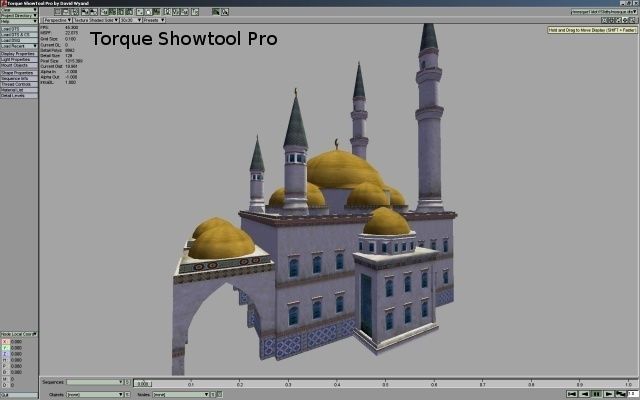Open the first menu at the top of the left panel

19,10
